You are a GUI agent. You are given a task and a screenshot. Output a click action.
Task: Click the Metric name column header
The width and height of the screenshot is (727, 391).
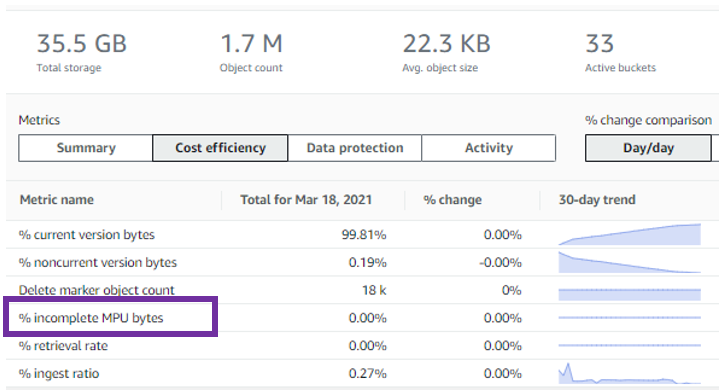(x=57, y=200)
